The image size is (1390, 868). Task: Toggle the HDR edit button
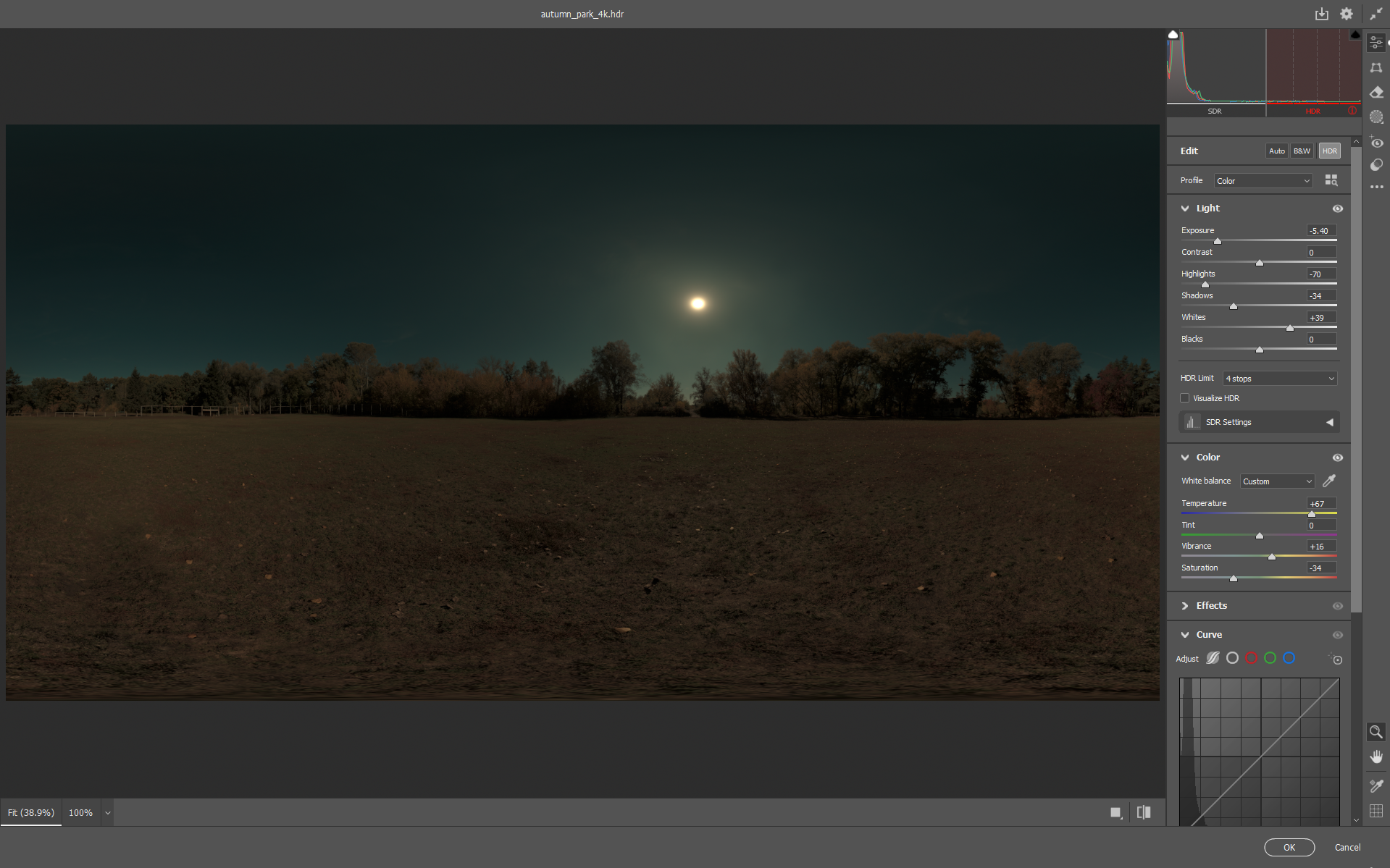pos(1329,151)
